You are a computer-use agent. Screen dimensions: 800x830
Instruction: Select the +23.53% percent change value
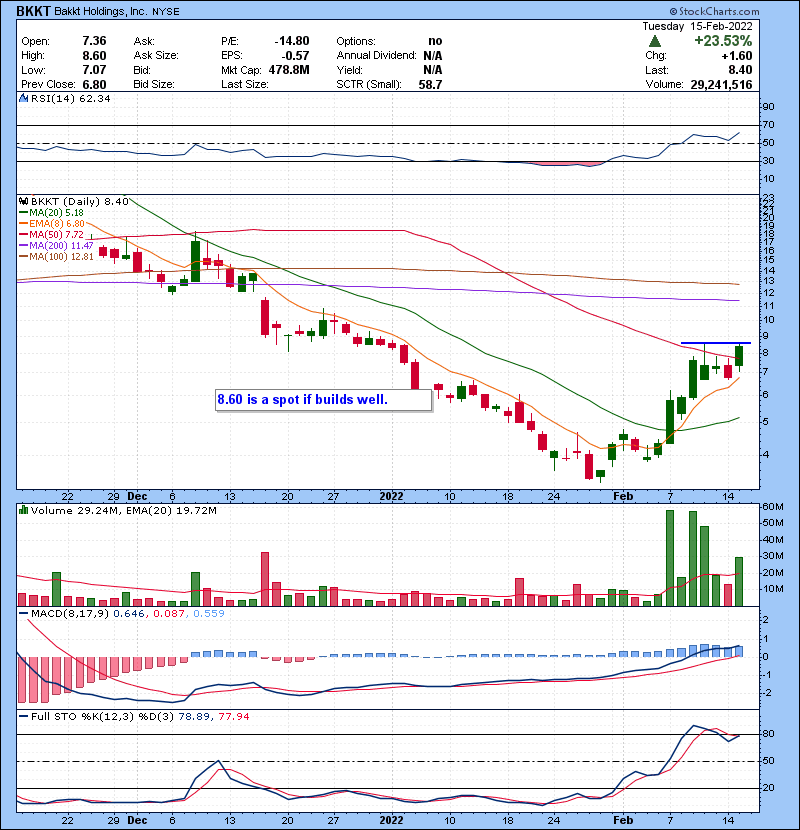click(723, 41)
